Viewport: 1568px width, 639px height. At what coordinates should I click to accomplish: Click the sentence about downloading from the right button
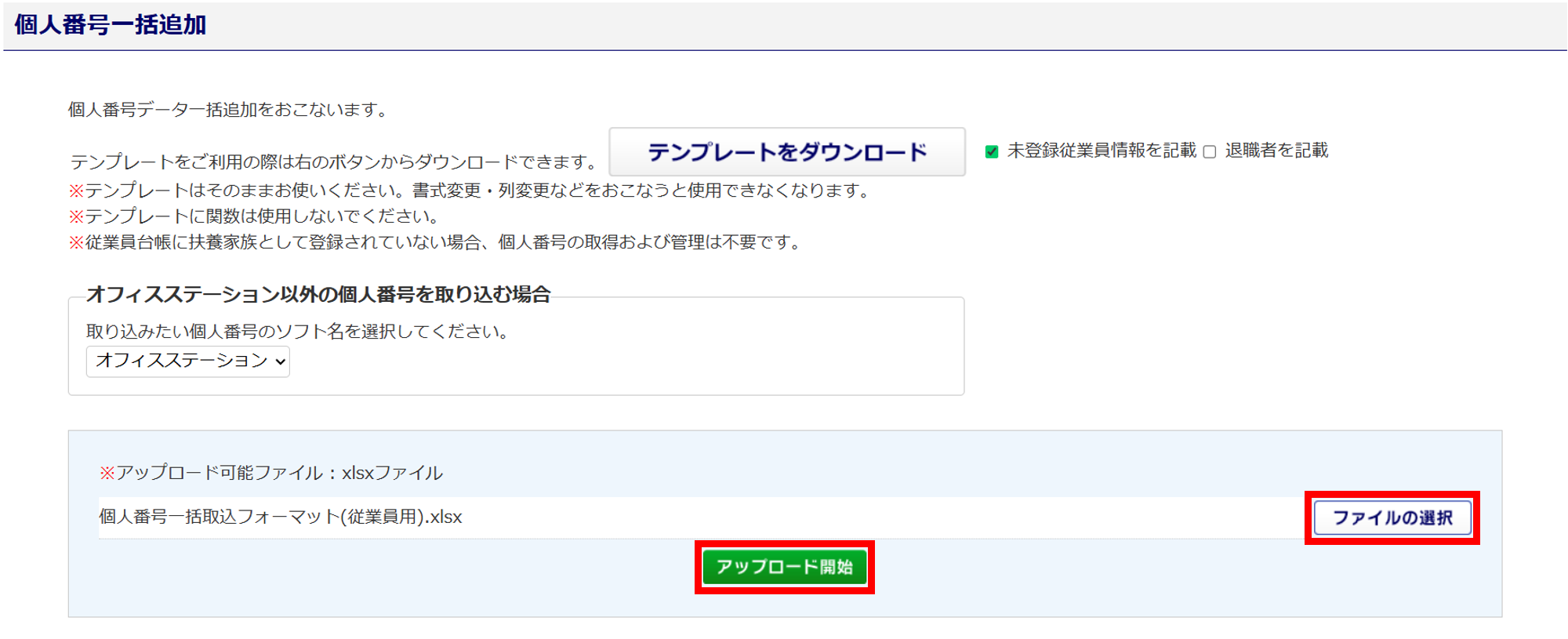click(x=336, y=162)
